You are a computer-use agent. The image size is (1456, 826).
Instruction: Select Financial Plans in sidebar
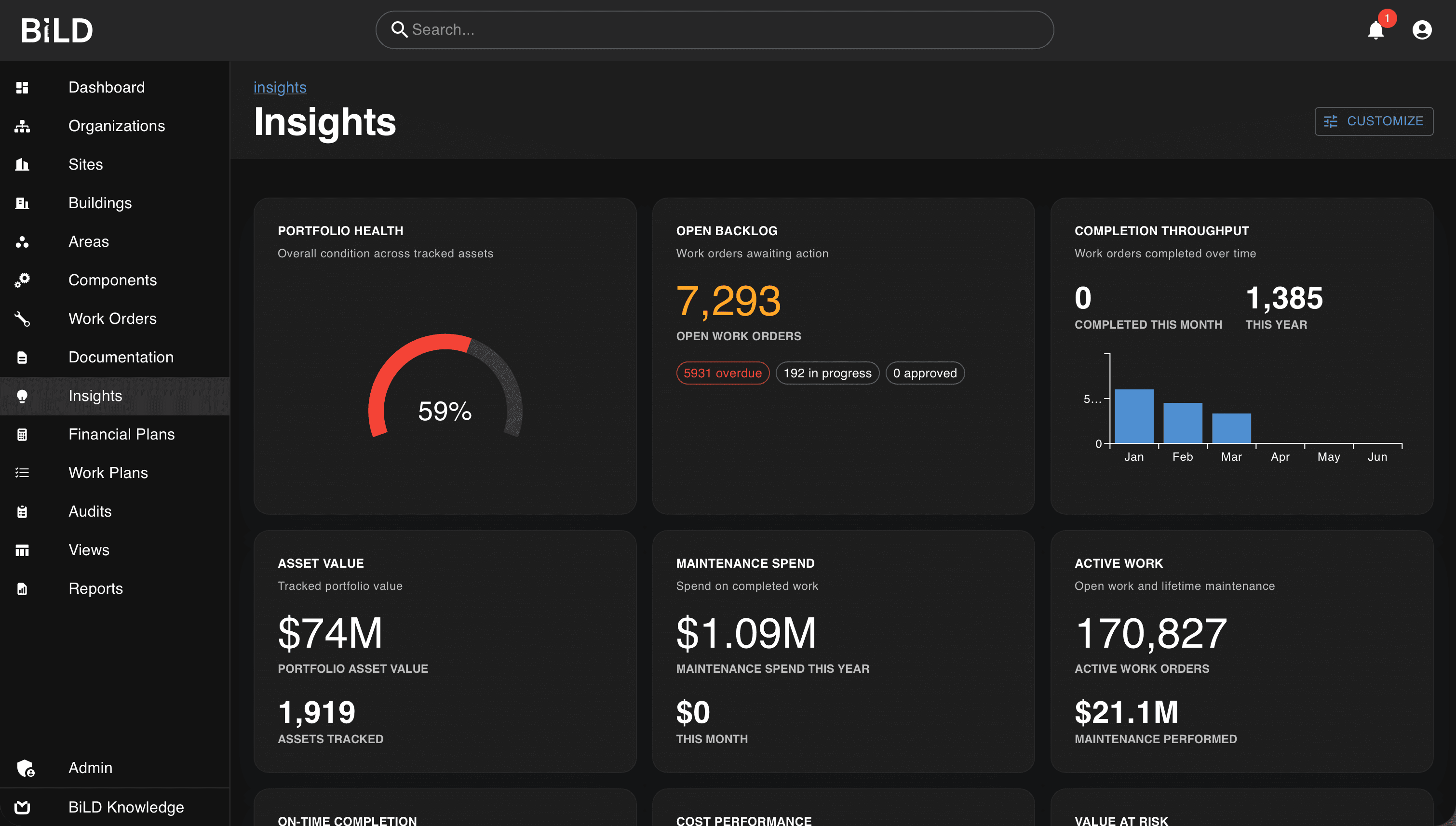pos(115,435)
